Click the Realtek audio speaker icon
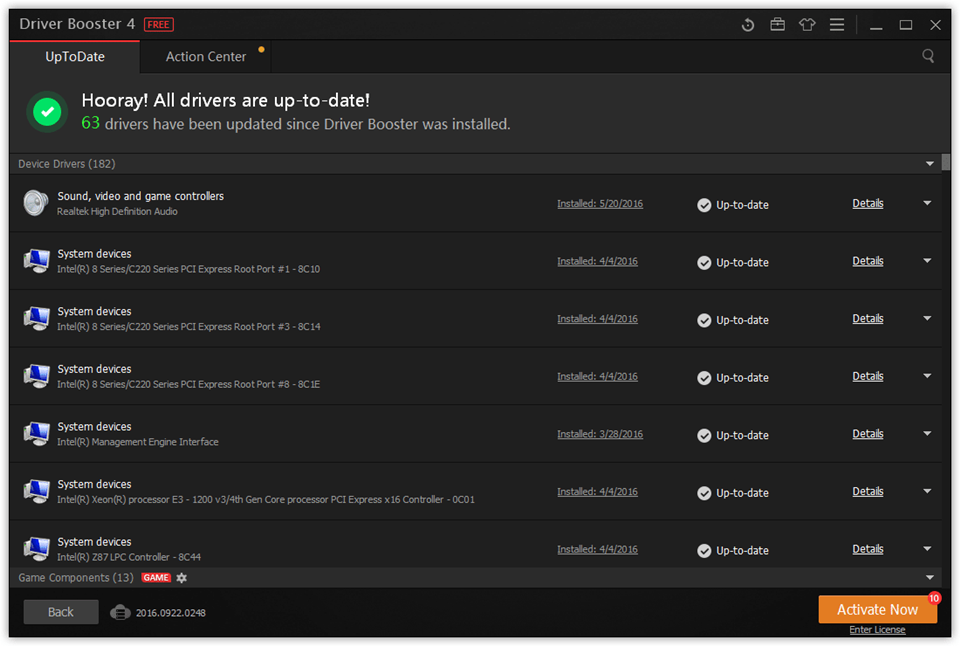This screenshot has height=646, width=960. (x=36, y=203)
